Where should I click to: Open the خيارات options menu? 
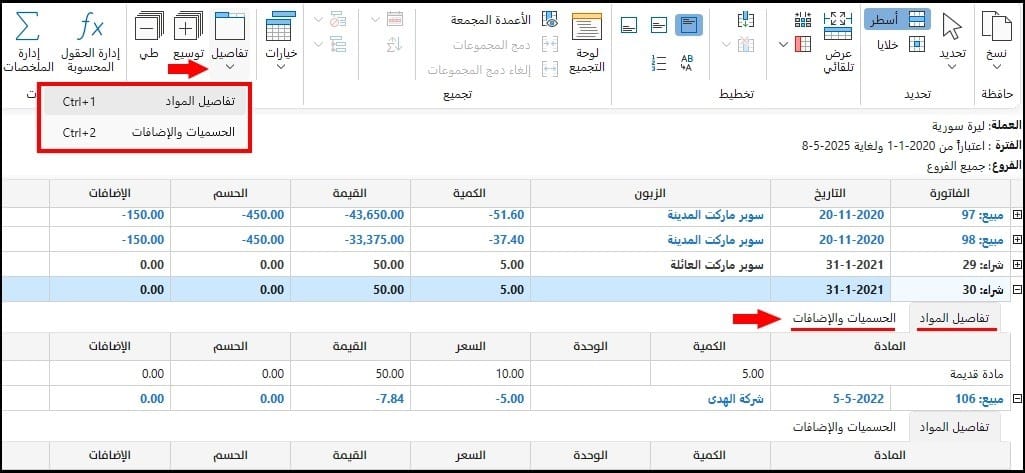point(281,41)
